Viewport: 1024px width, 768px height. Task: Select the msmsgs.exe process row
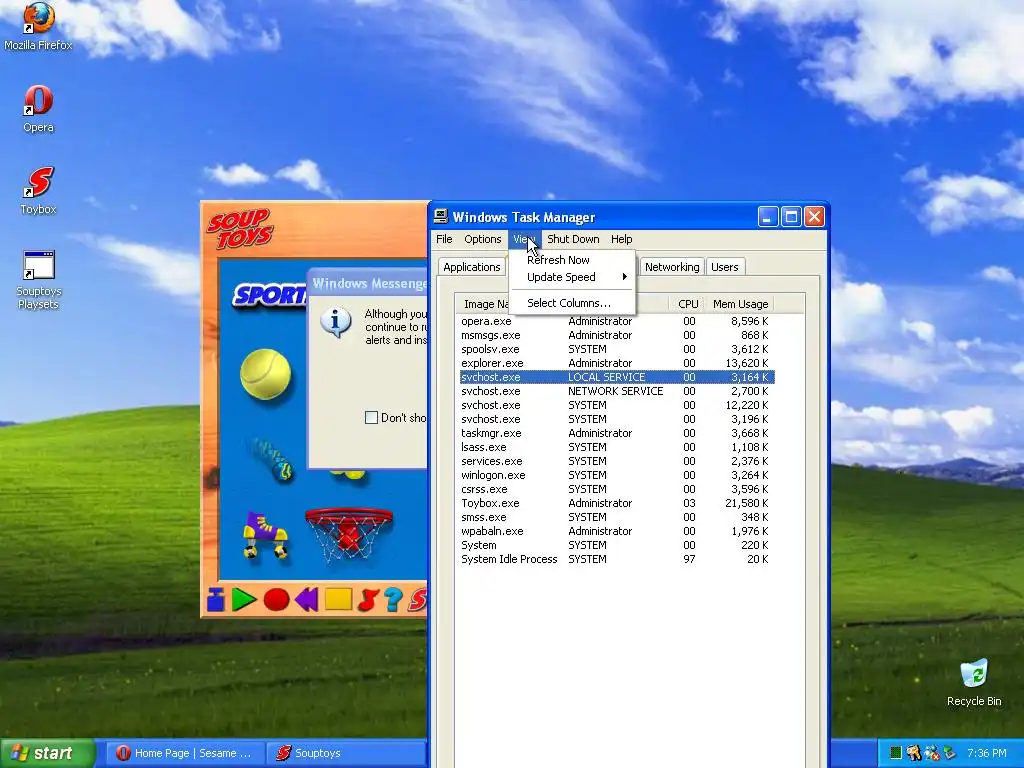pyautogui.click(x=616, y=335)
